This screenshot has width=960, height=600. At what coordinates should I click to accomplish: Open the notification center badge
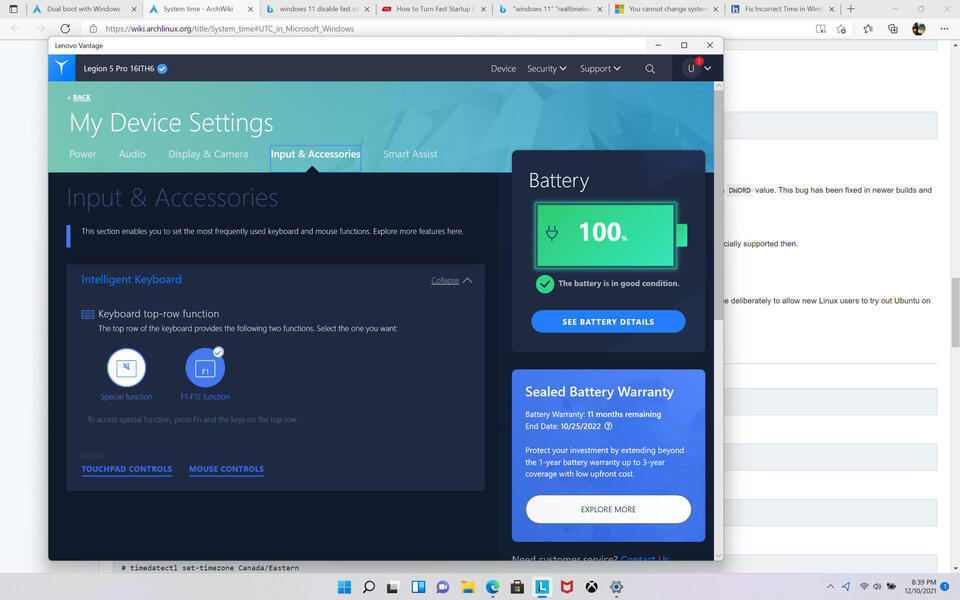coord(945,587)
